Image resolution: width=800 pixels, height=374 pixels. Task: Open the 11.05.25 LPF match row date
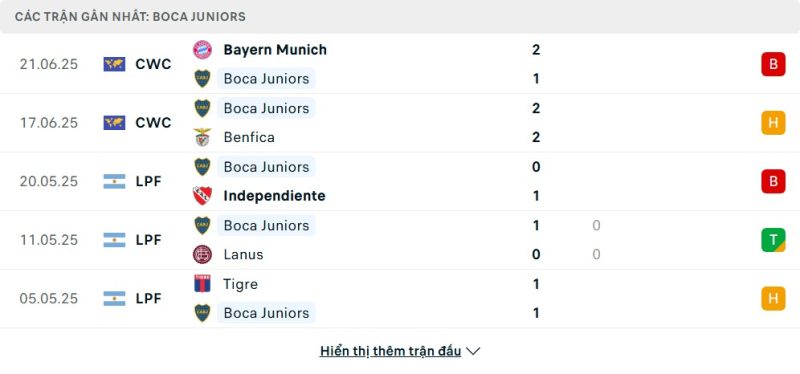coord(49,240)
